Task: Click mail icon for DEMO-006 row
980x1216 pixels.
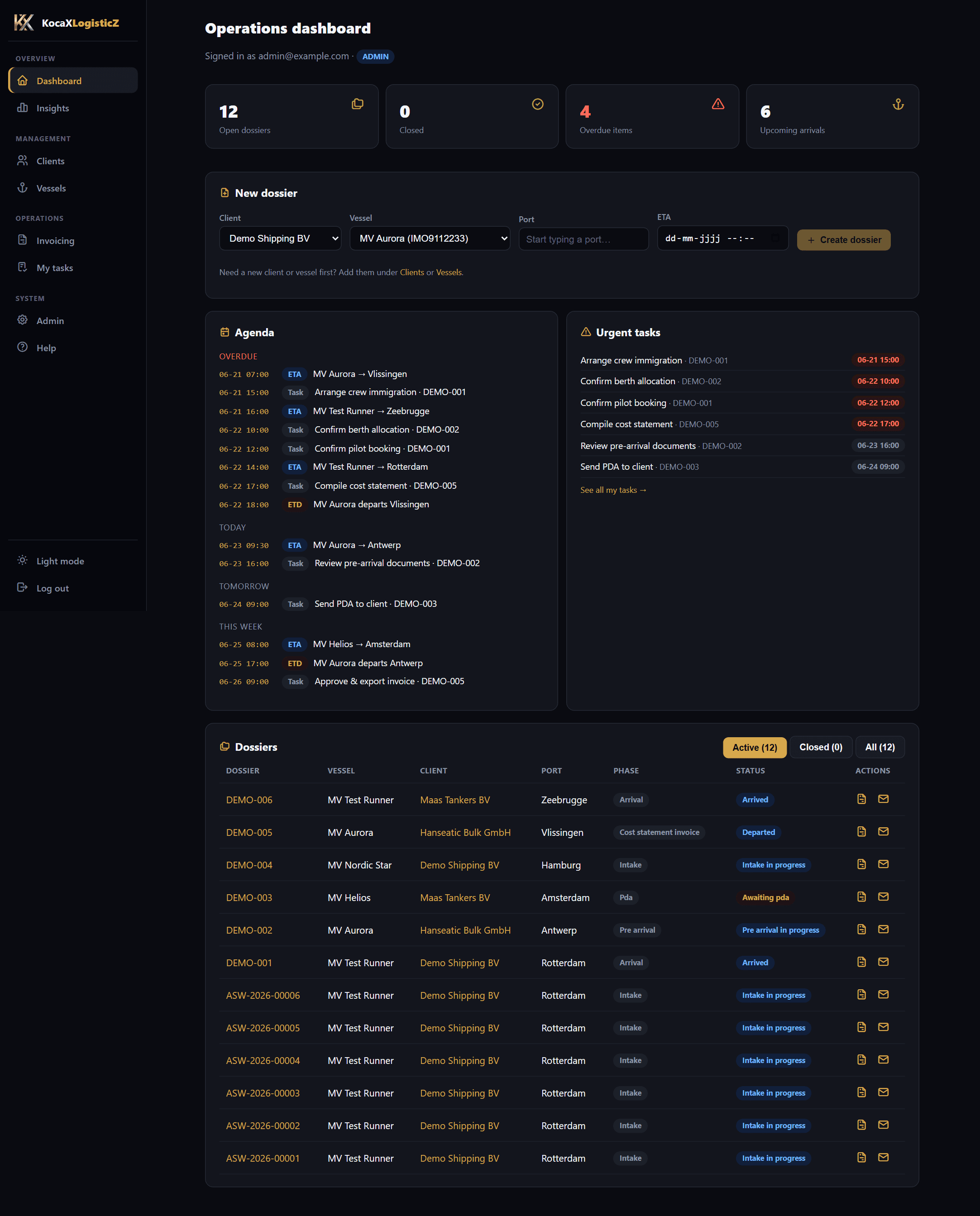Action: click(884, 799)
